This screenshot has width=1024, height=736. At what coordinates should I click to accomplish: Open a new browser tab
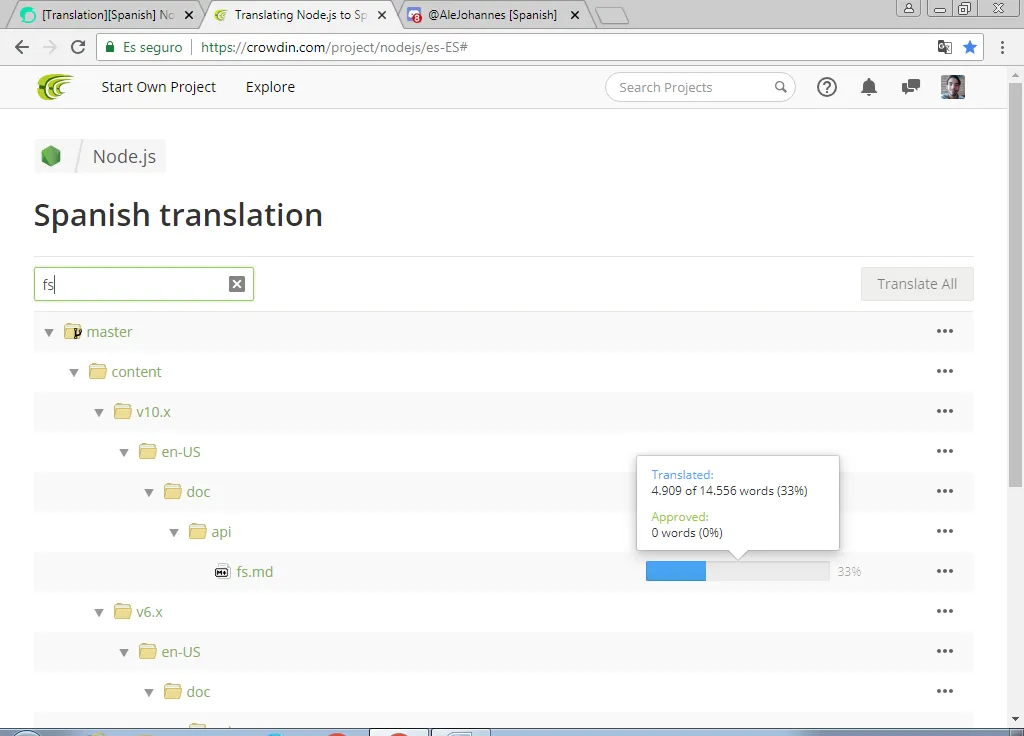coord(612,15)
